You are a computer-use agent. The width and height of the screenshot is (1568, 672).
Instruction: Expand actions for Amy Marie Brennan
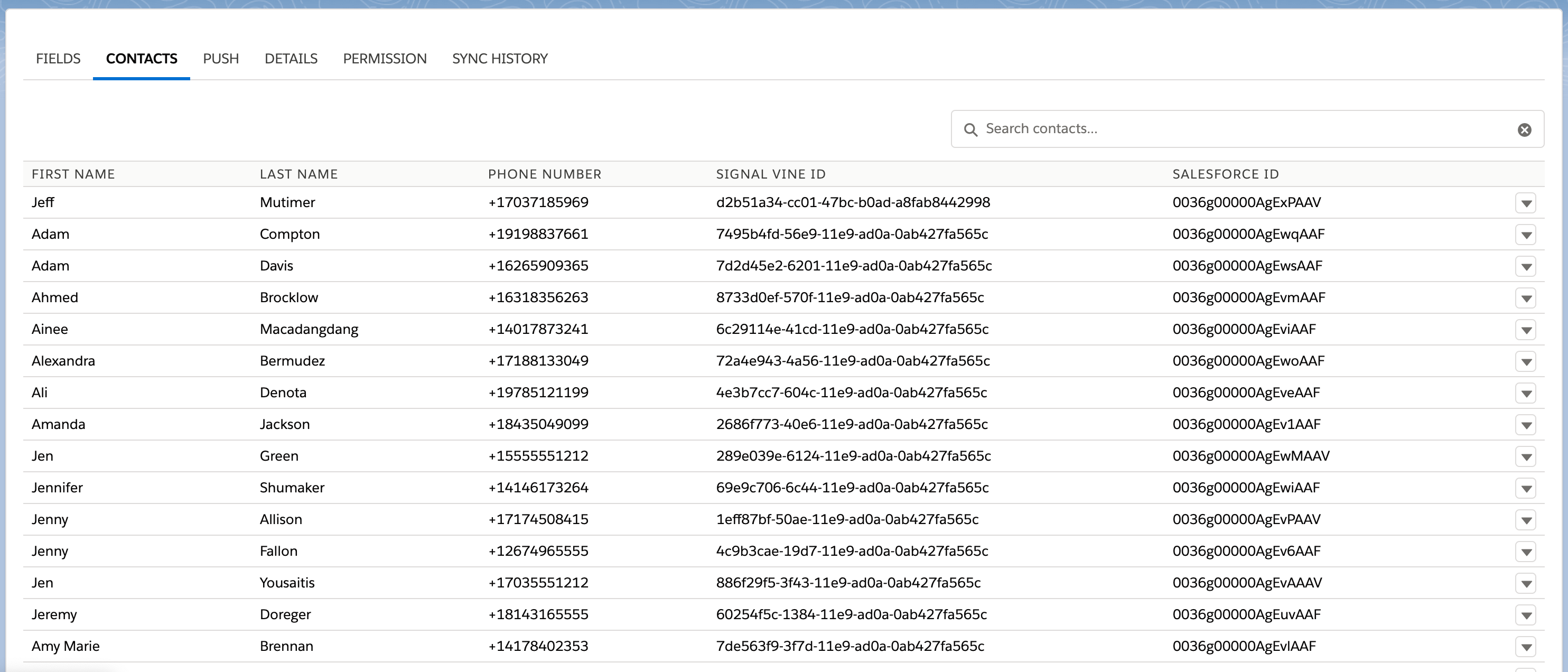pos(1525,646)
